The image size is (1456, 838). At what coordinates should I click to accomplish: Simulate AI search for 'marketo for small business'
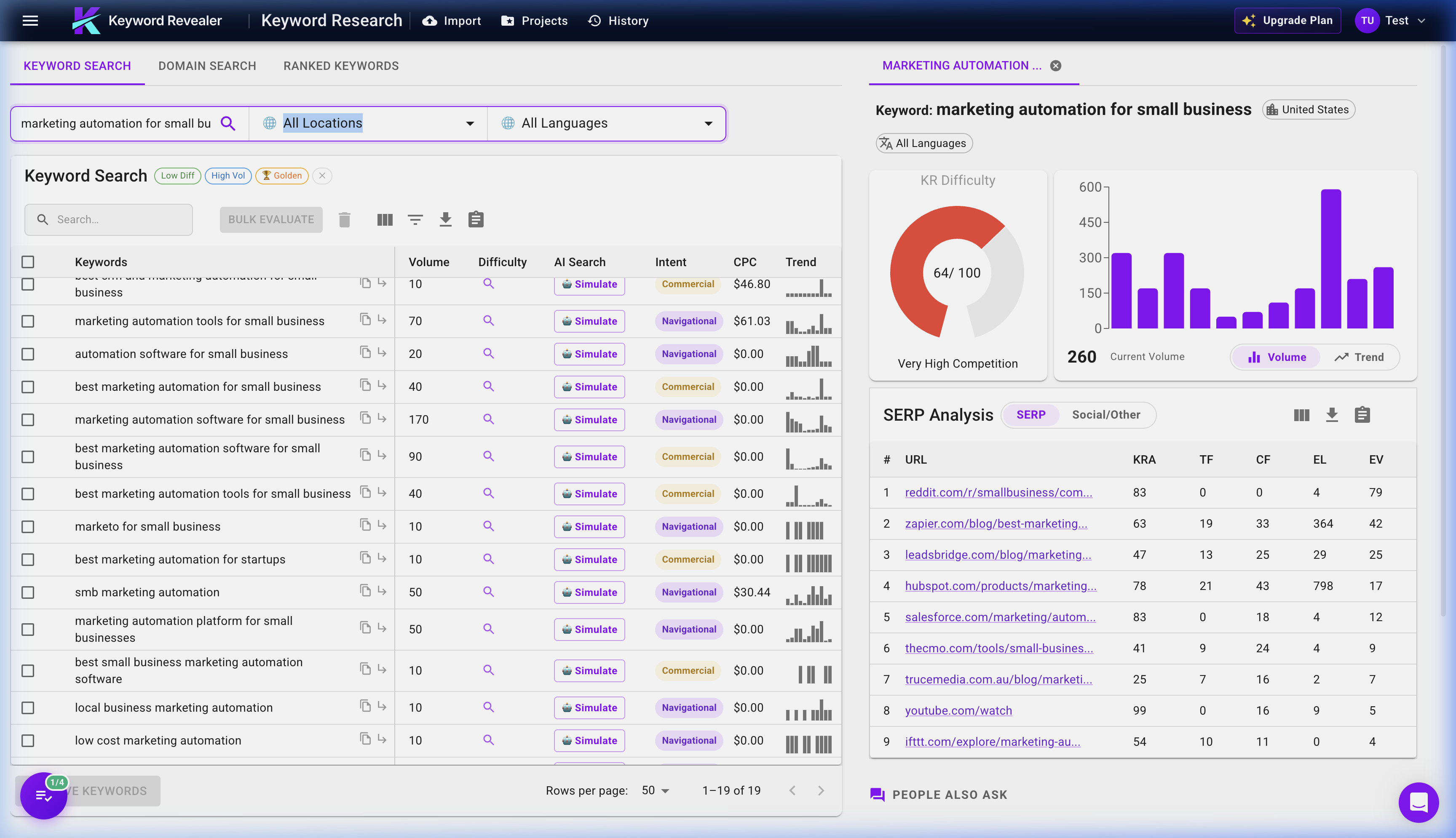pos(589,527)
